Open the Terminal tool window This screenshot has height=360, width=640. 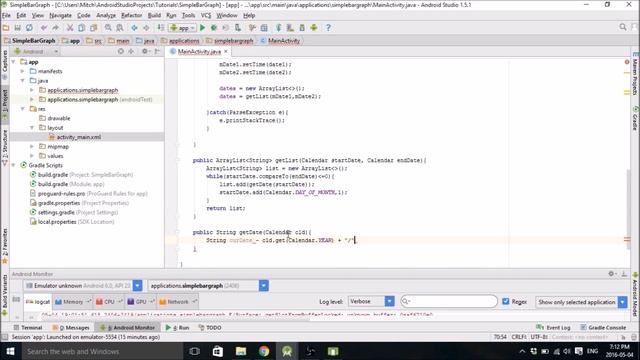[28, 327]
